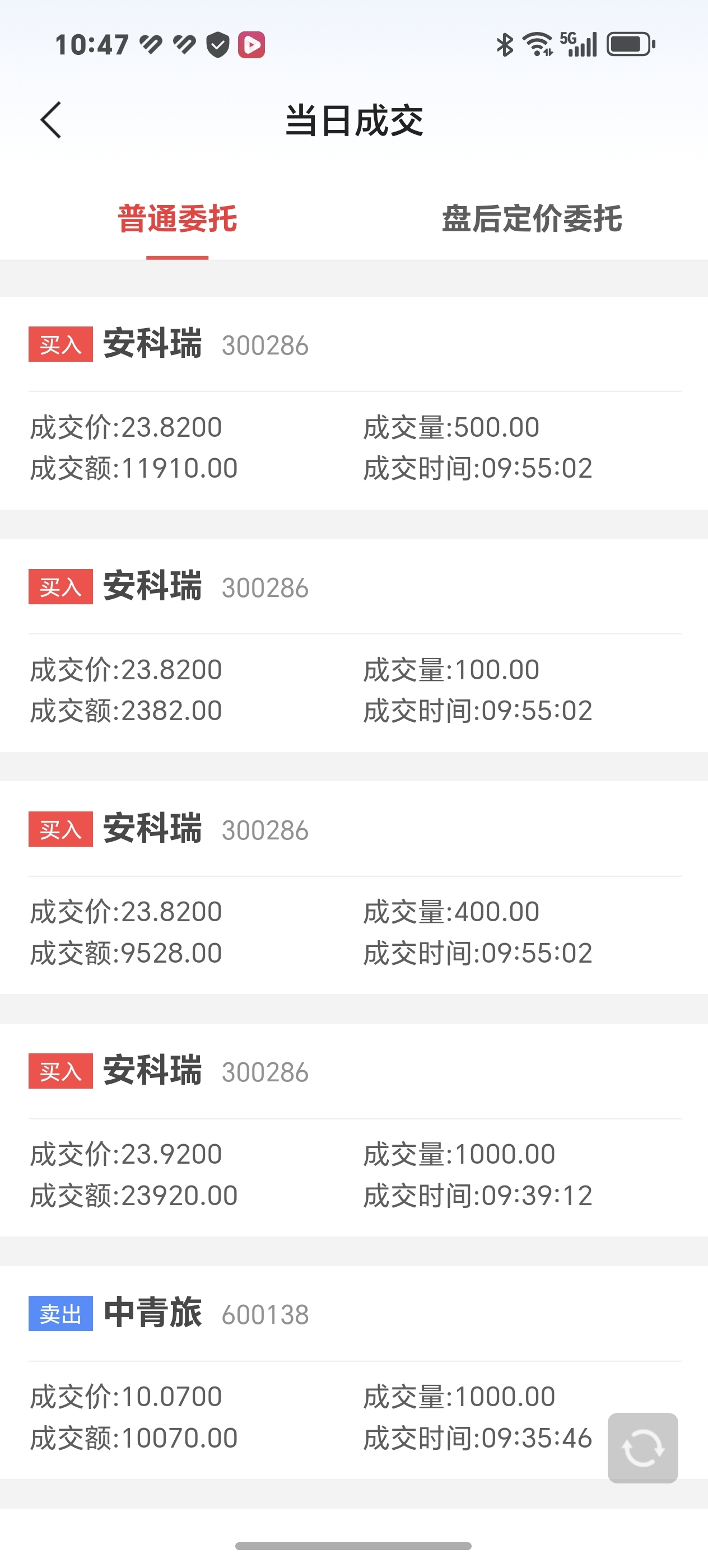Tap the shield notification icon

point(217,45)
